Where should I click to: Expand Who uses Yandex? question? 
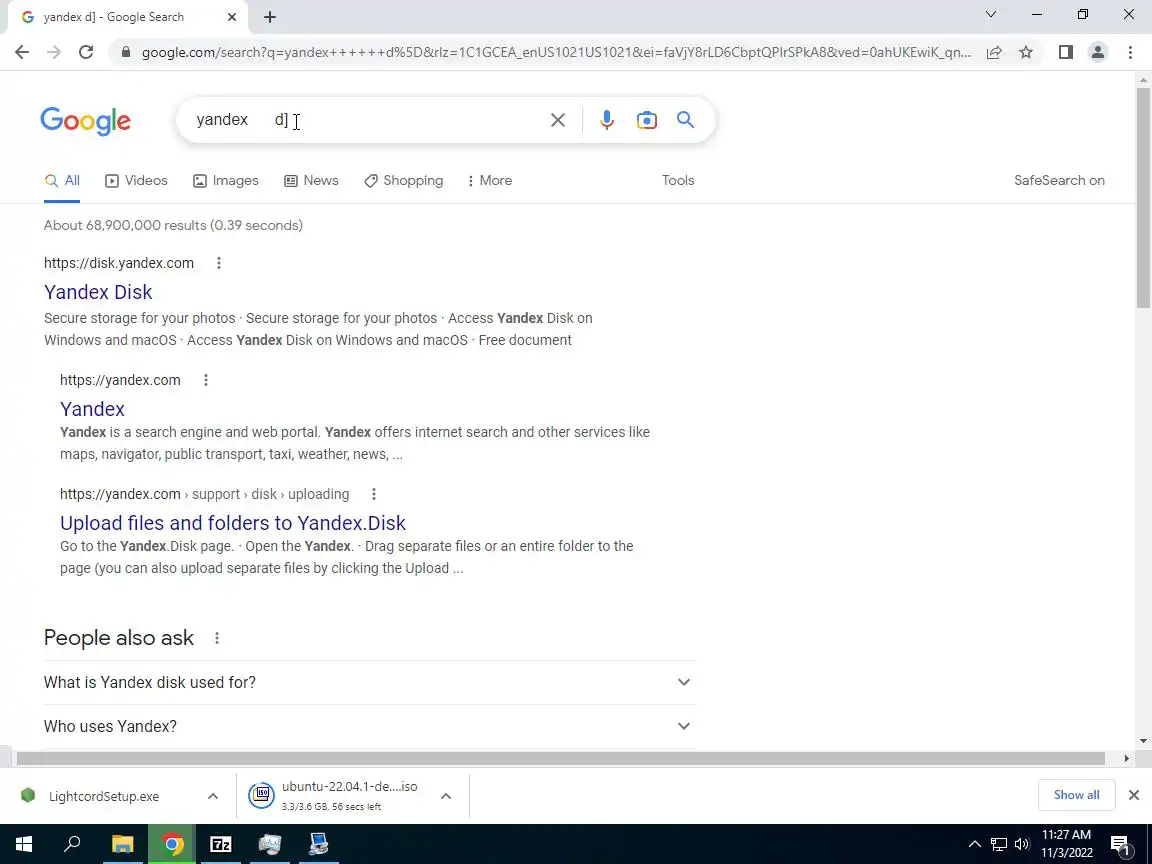369,727
